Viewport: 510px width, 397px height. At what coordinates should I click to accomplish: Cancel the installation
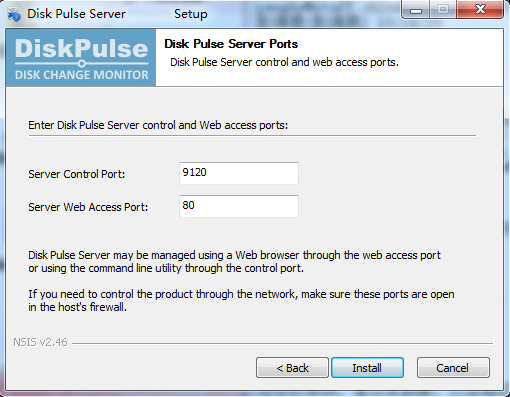[453, 368]
